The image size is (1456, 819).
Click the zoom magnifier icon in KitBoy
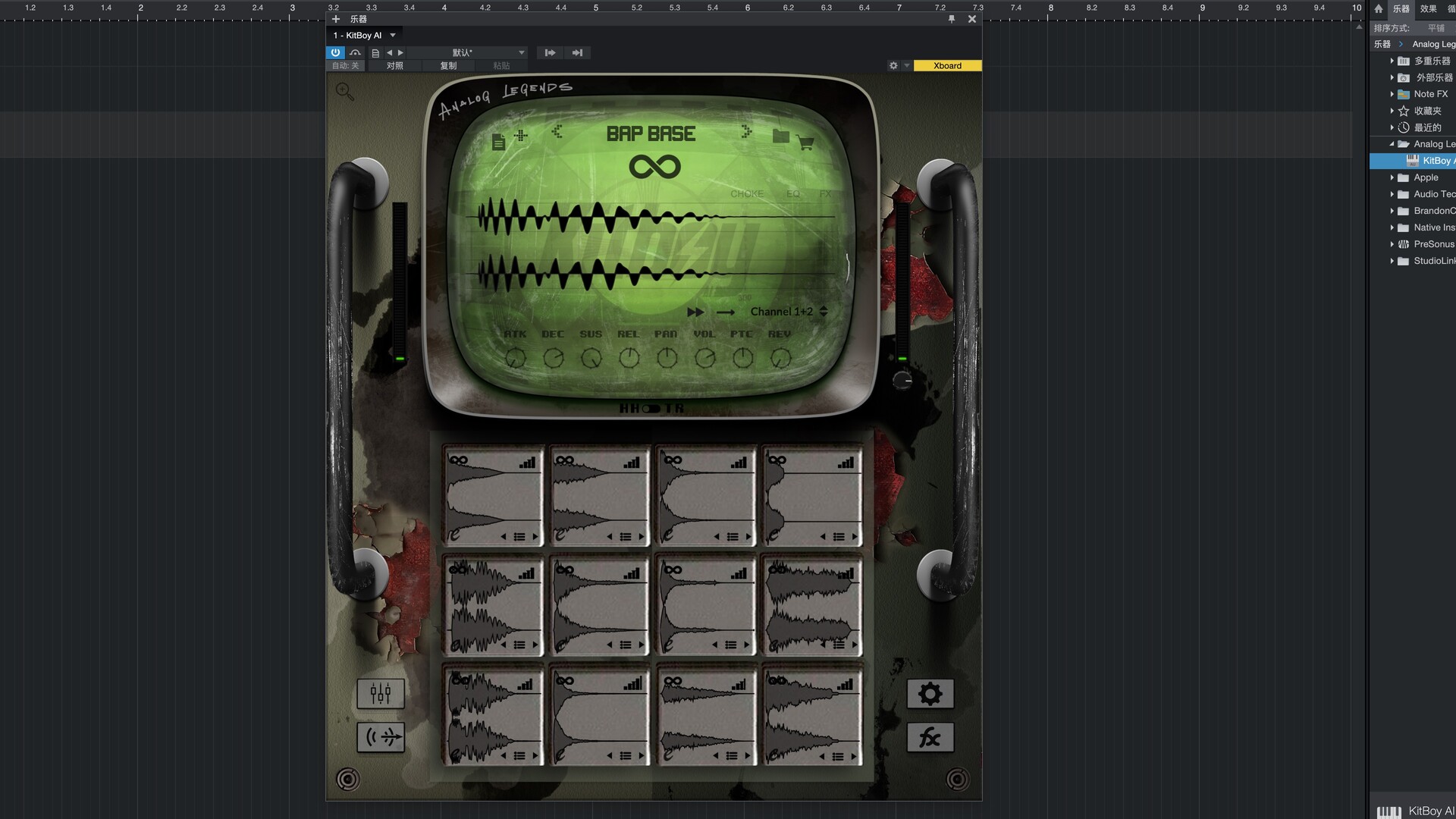pyautogui.click(x=345, y=92)
